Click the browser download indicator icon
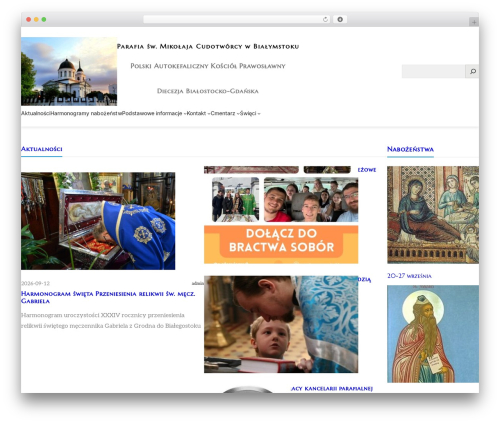The width and height of the screenshot is (500, 423). coord(340,19)
